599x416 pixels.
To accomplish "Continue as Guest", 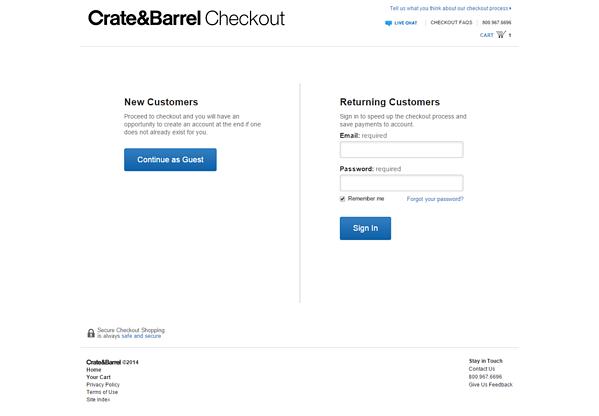I will click(170, 160).
